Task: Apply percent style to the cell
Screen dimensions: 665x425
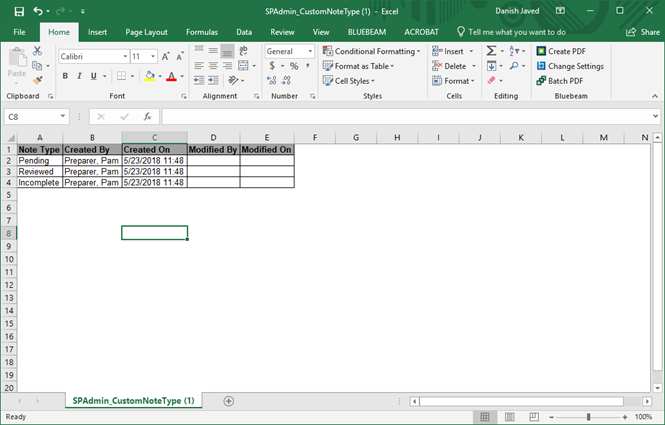Action: pyautogui.click(x=293, y=66)
